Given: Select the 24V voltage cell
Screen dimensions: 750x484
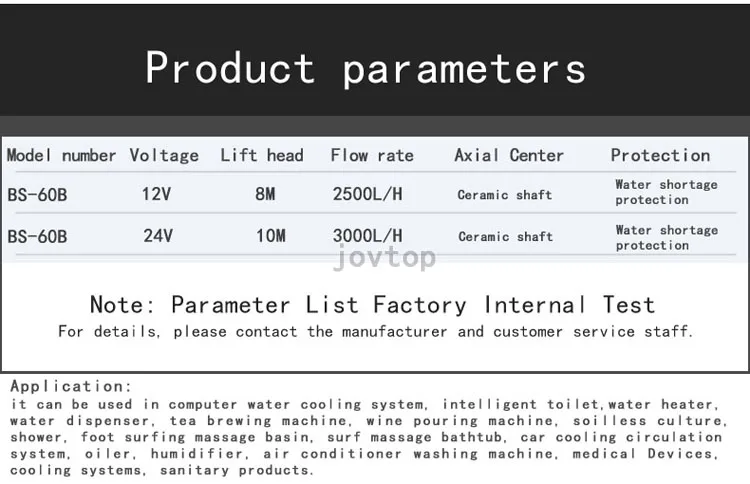Looking at the screenshot, I should tap(158, 235).
